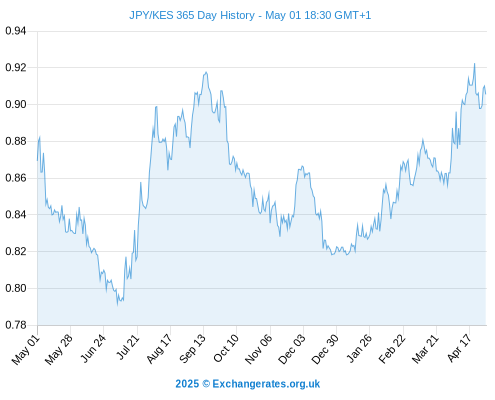Viewport: 495px width, 400px height.
Task: Click the 0.78 y-axis value label
Action: click(x=15, y=325)
